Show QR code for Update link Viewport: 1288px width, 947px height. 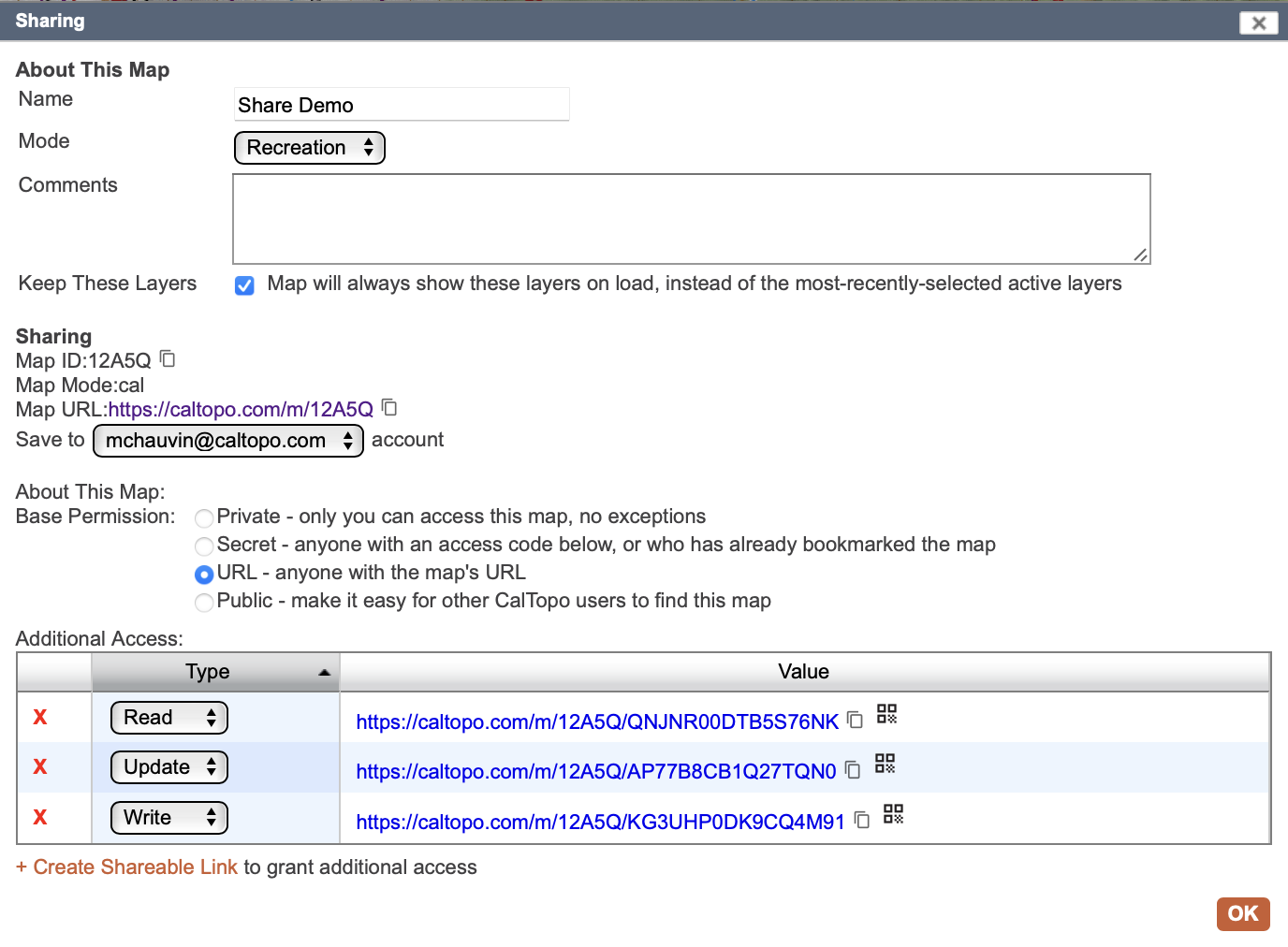pyautogui.click(x=885, y=764)
